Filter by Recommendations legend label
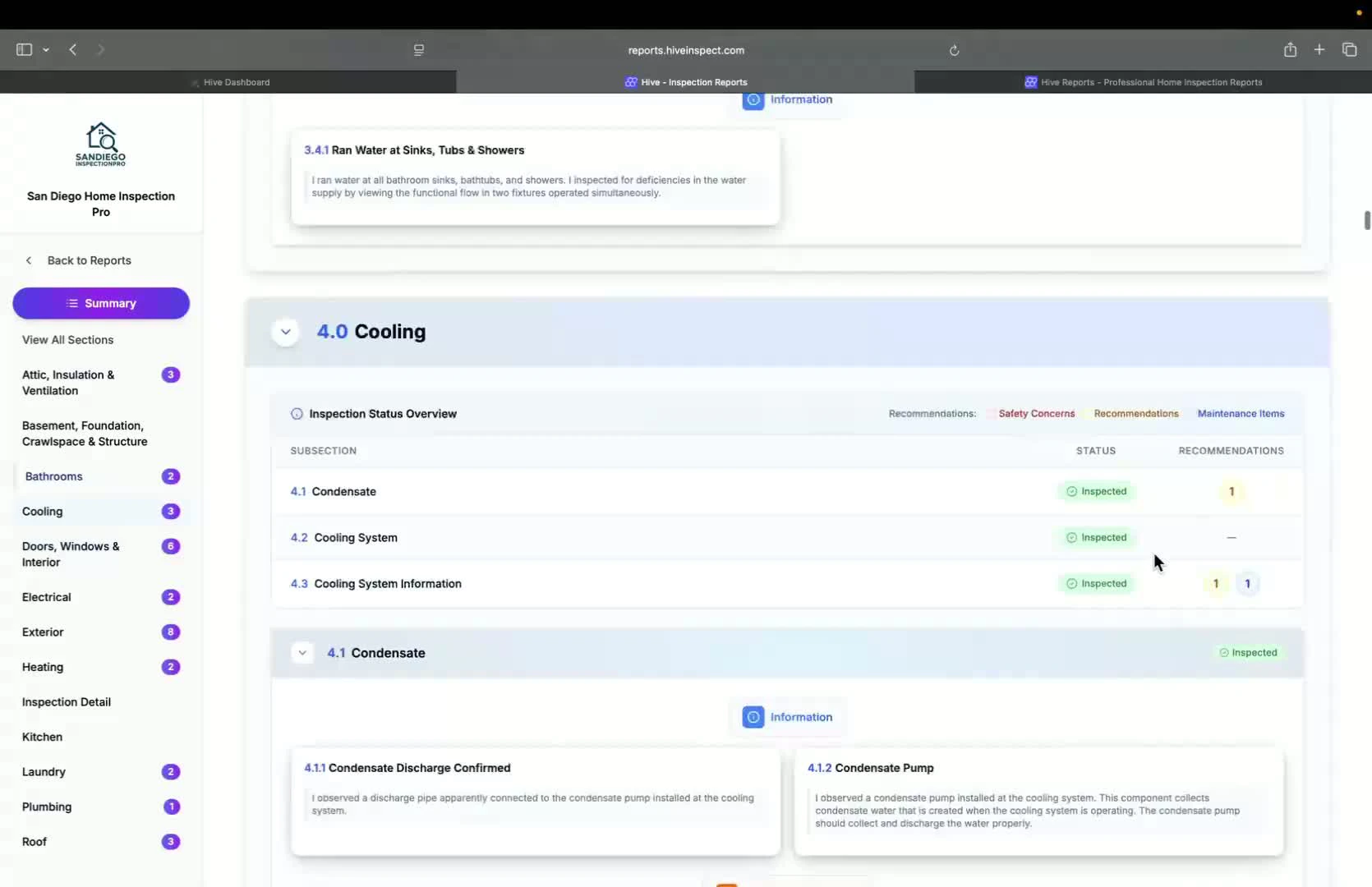 pyautogui.click(x=1136, y=414)
